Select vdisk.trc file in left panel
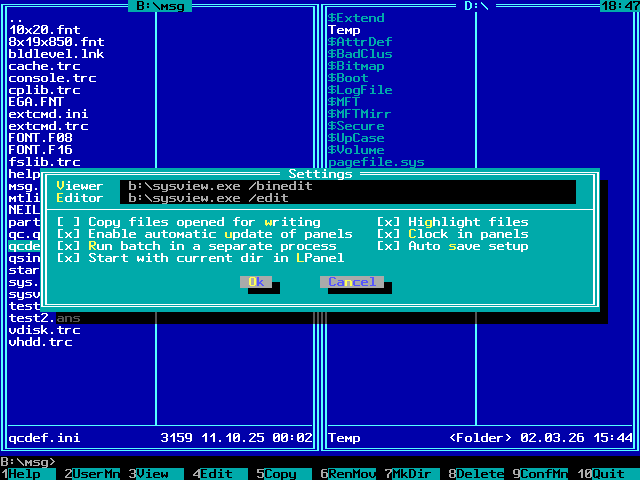Image resolution: width=640 pixels, height=480 pixels. [x=44, y=330]
